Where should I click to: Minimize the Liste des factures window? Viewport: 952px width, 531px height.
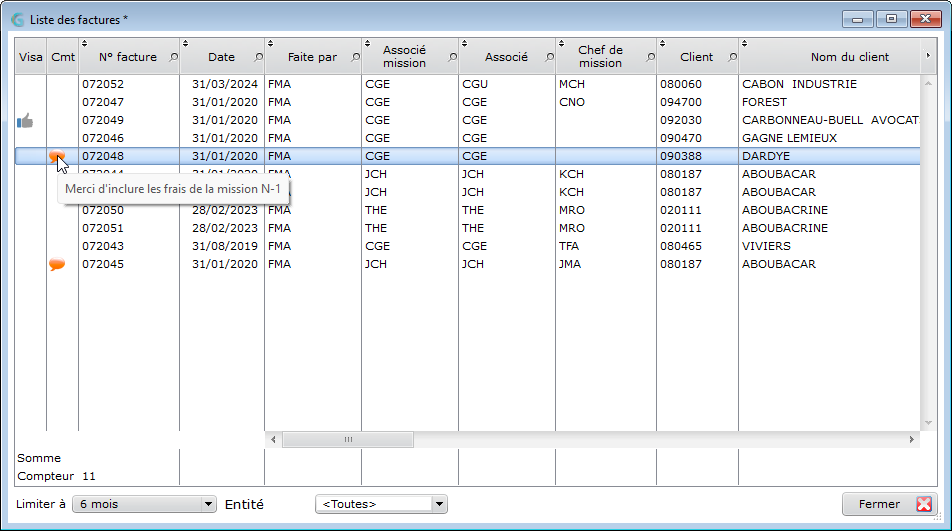[x=857, y=19]
